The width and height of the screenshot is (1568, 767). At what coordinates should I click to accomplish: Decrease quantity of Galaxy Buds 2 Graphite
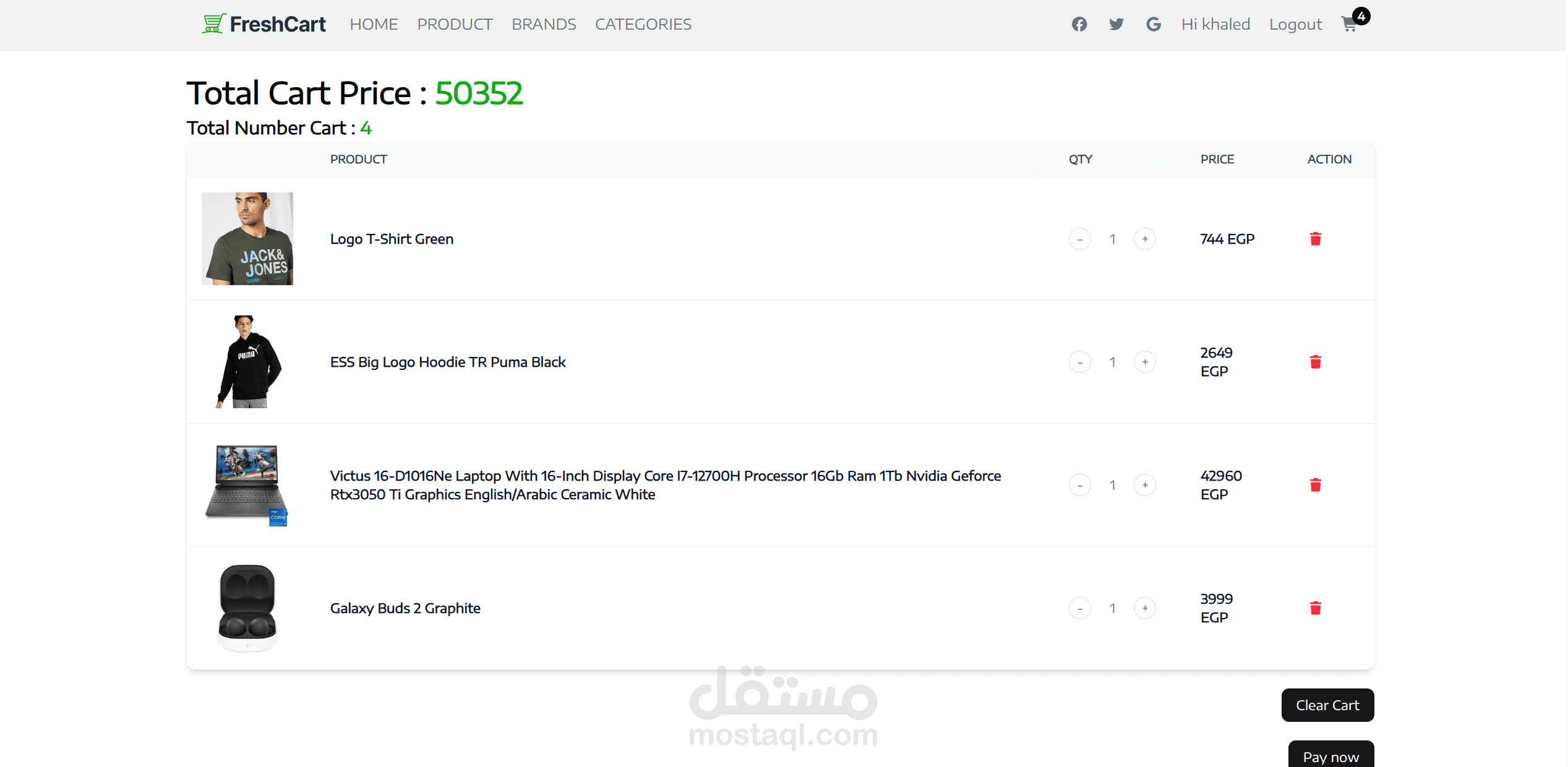click(x=1080, y=608)
